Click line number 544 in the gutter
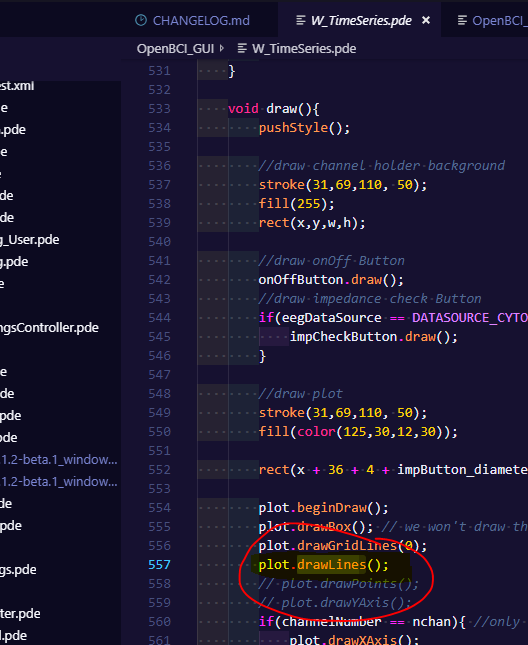The height and width of the screenshot is (645, 528). tap(159, 318)
